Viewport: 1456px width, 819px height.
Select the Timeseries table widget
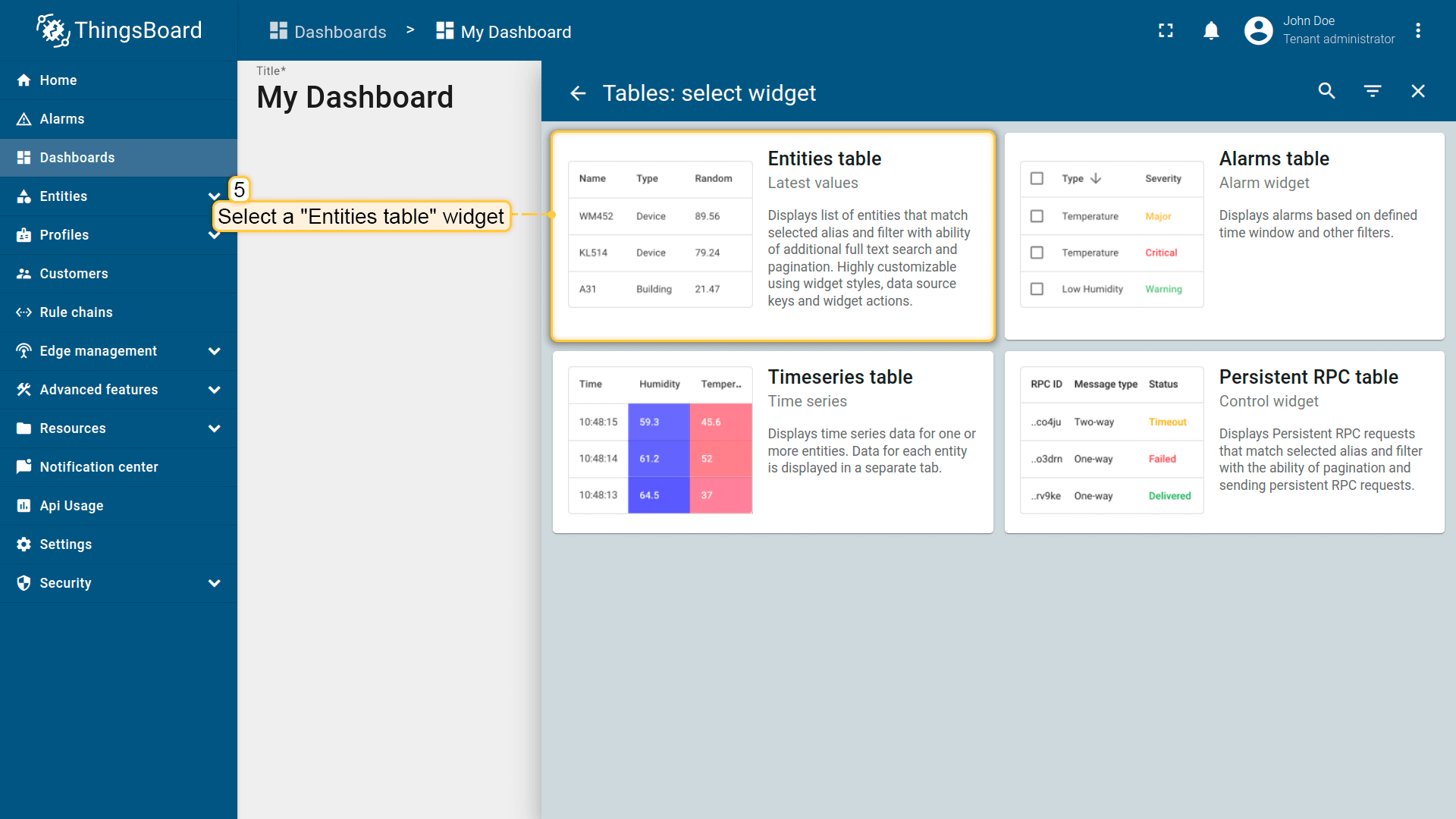773,442
